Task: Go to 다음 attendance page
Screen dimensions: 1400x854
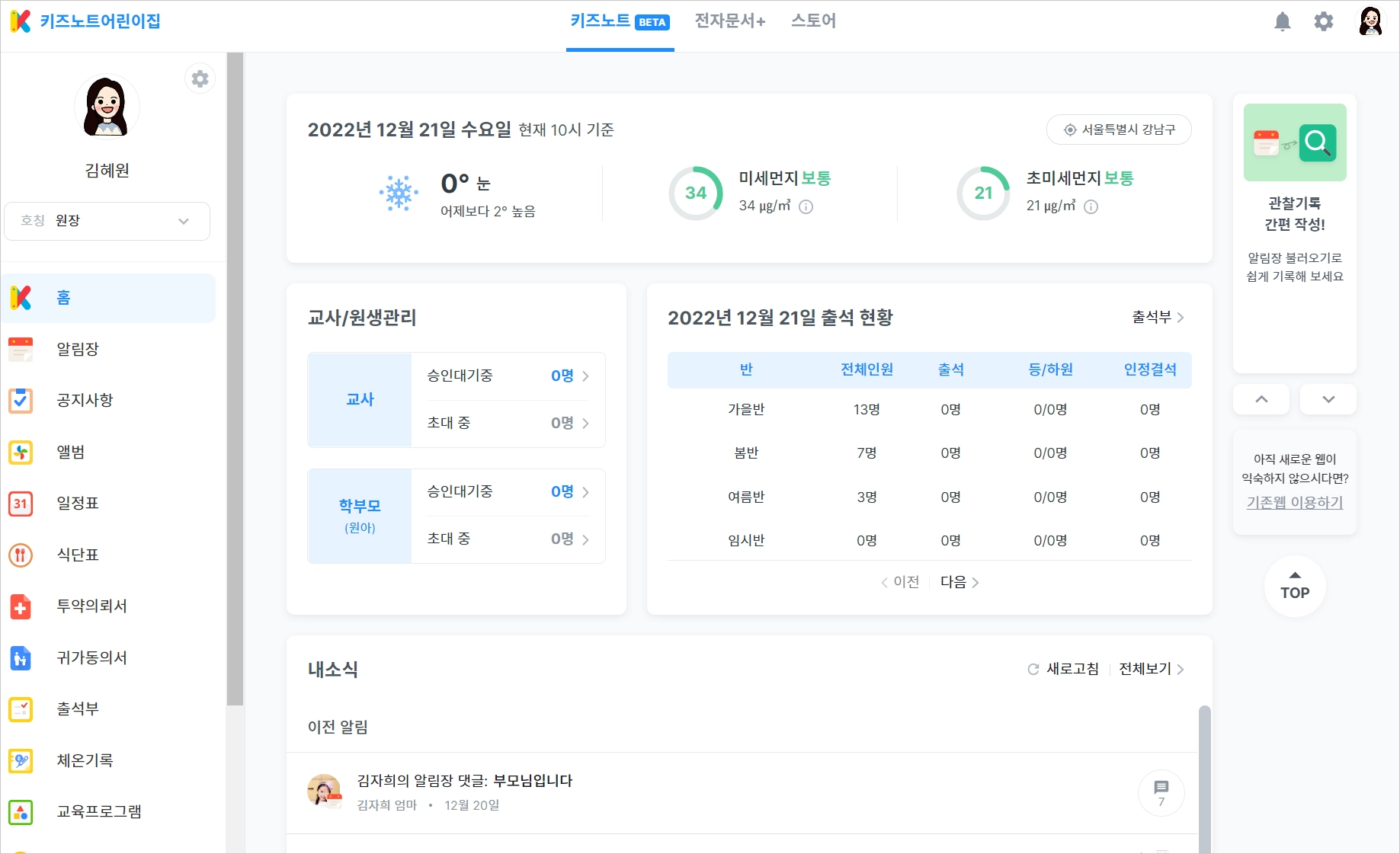Action: tap(959, 582)
